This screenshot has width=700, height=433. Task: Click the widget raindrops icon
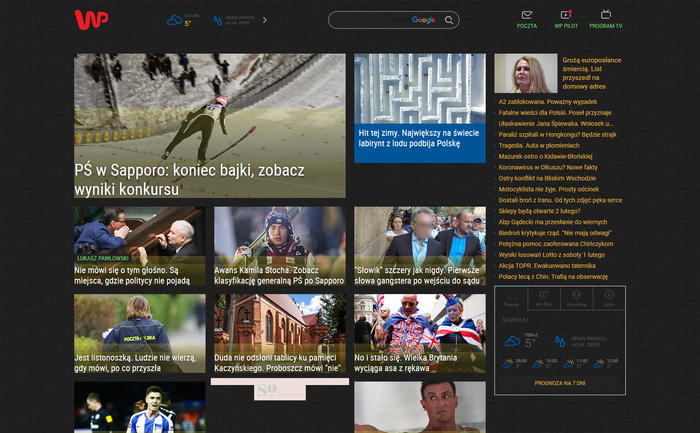pyautogui.click(x=560, y=341)
